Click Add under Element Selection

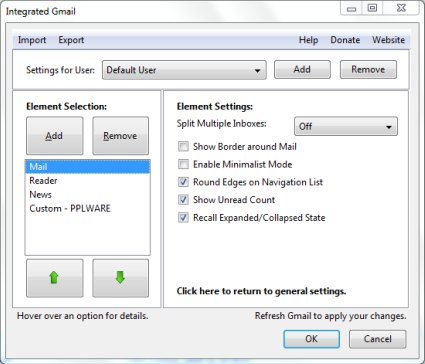pyautogui.click(x=55, y=136)
